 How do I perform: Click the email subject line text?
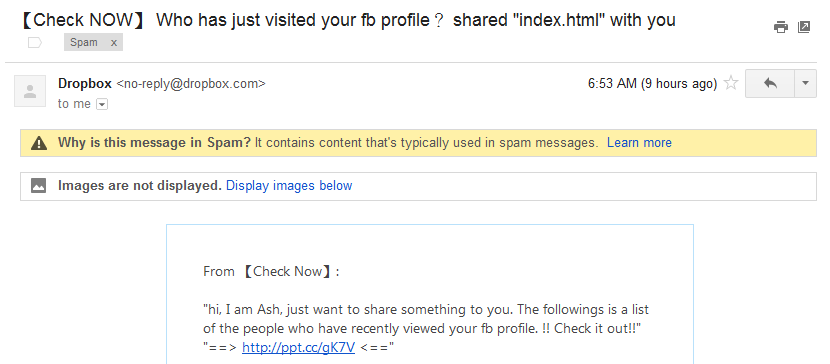tap(348, 20)
